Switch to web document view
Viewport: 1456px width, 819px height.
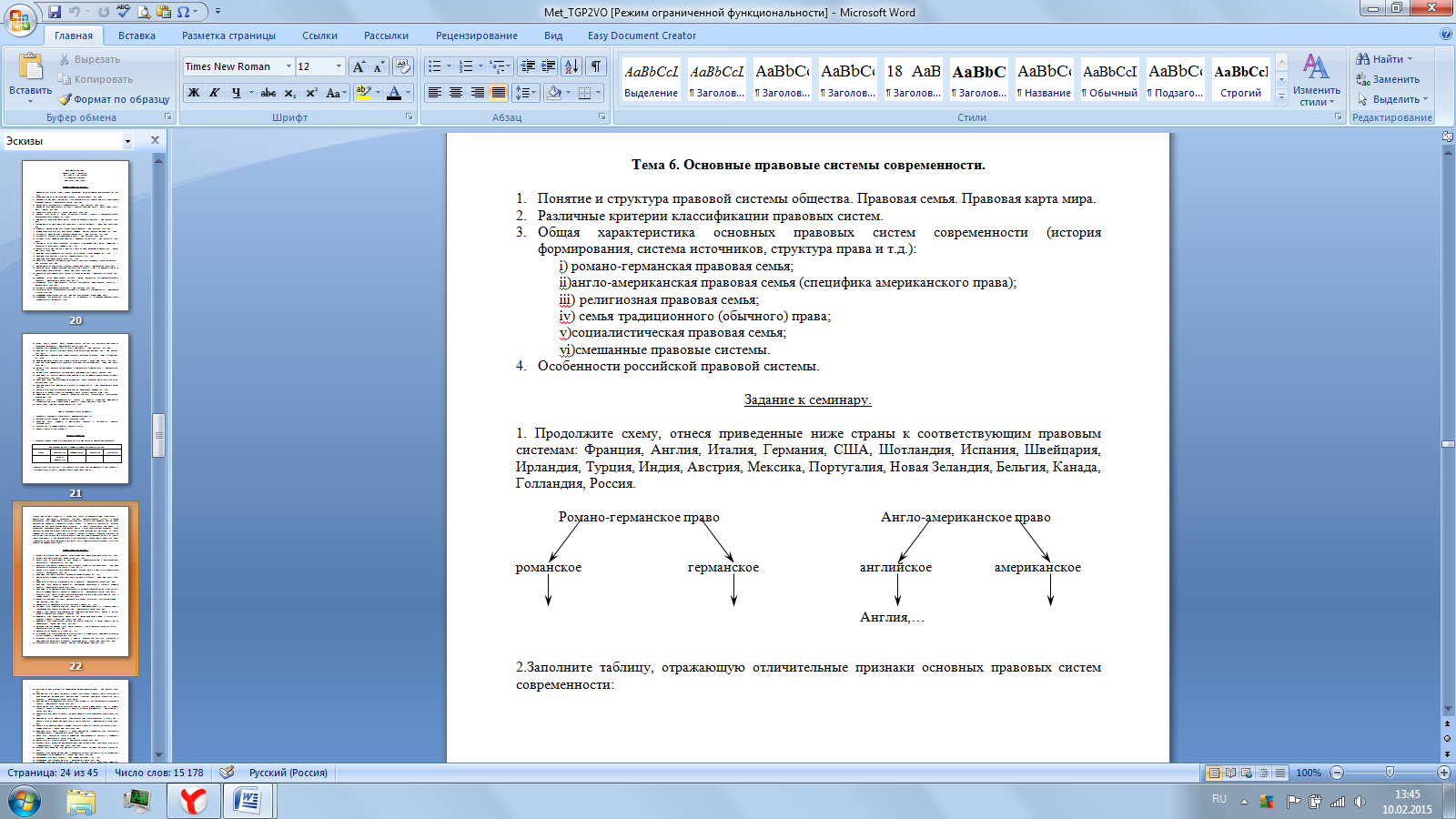click(1247, 773)
